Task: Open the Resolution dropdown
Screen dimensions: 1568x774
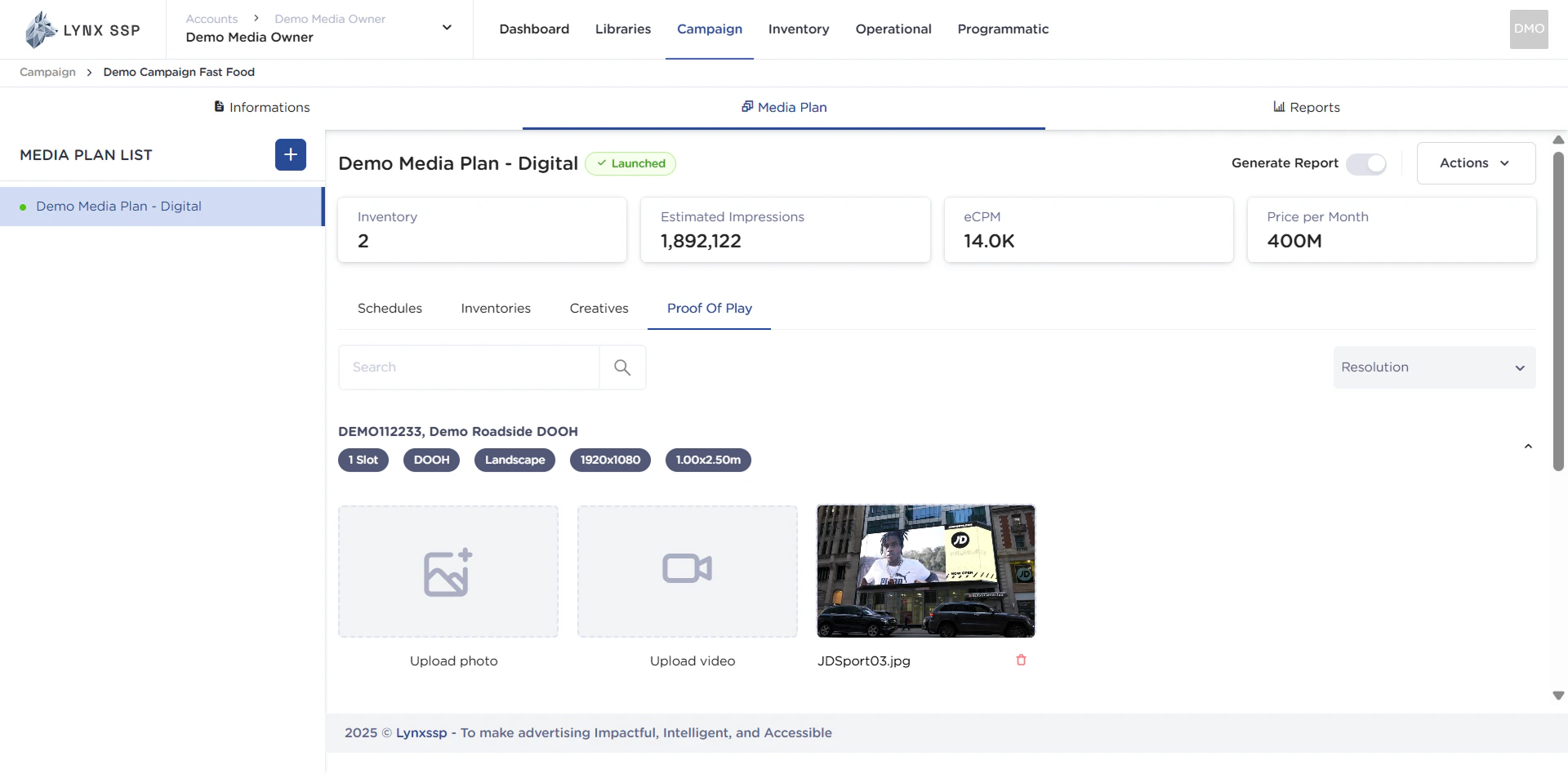Action: [1433, 367]
